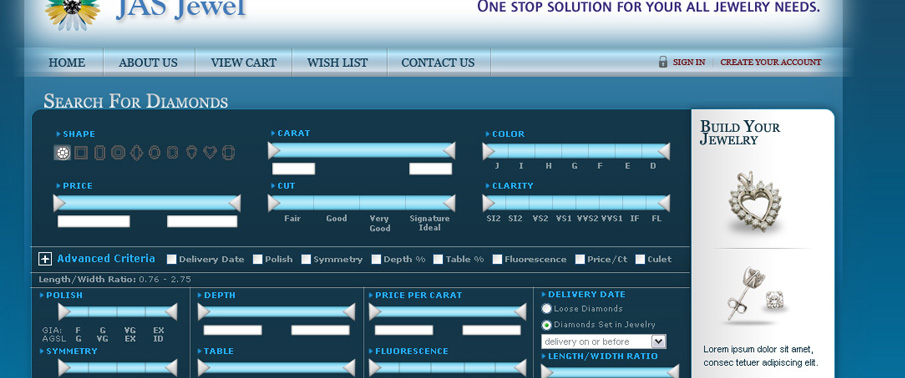
Task: Click Price Per Carat slider maximum handle
Action: tap(521, 312)
